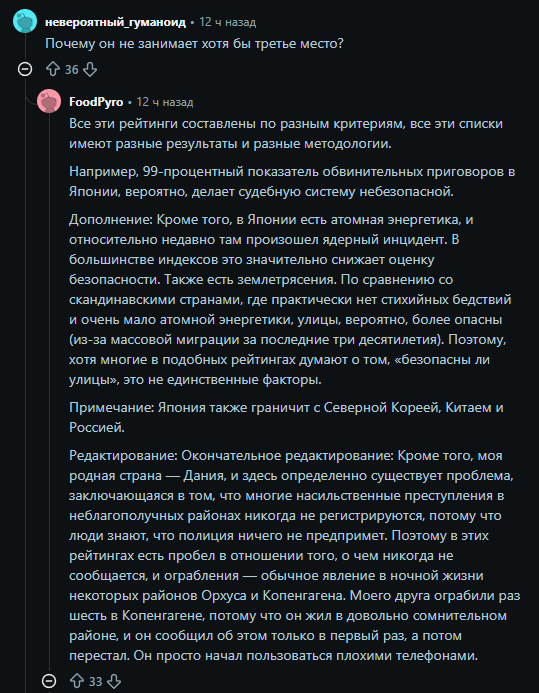This screenshot has height=693, width=539.
Task: Click the vote count 36
Action: [x=72, y=70]
